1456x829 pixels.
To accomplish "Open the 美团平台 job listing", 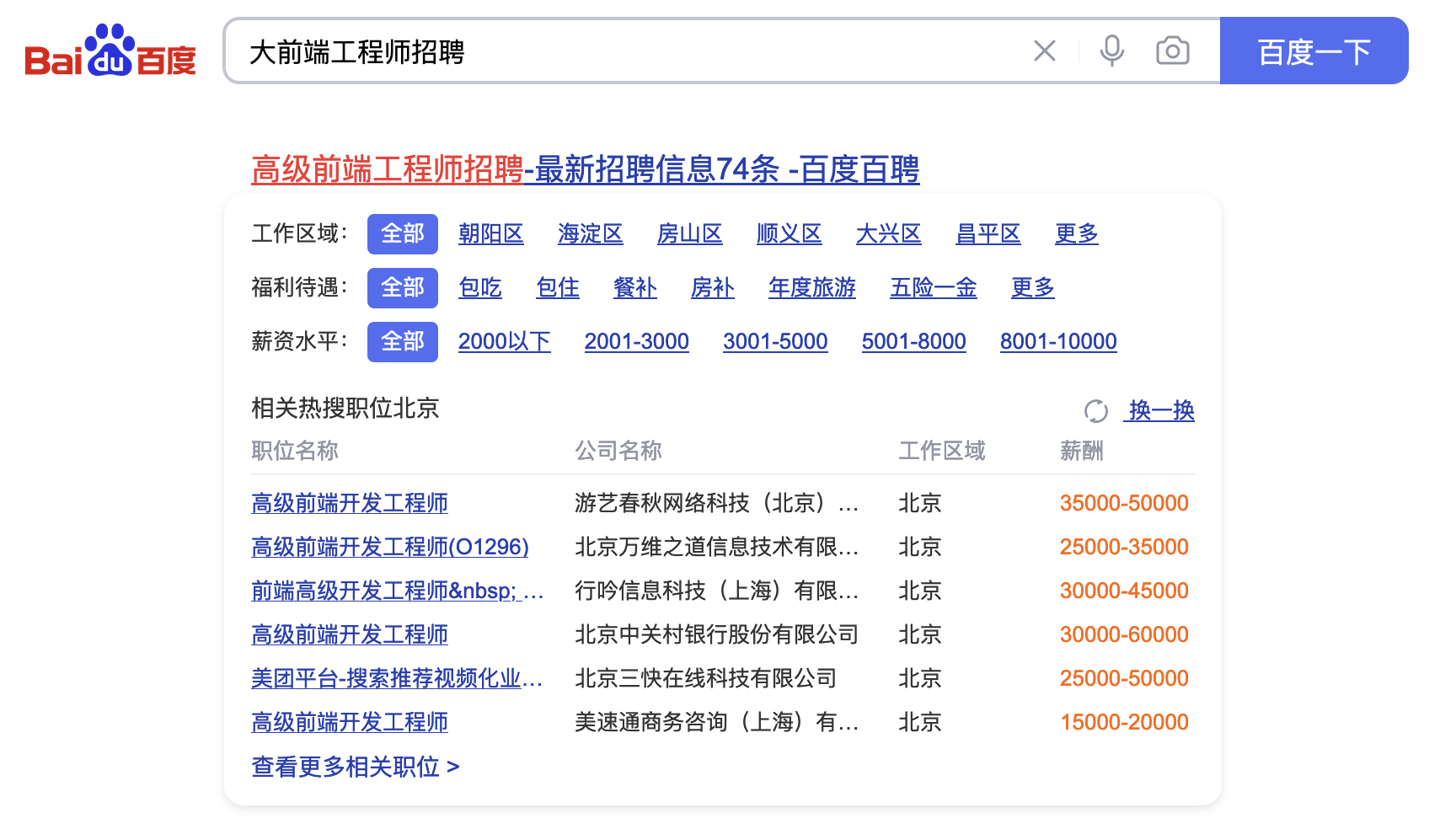I will pyautogui.click(x=396, y=679).
